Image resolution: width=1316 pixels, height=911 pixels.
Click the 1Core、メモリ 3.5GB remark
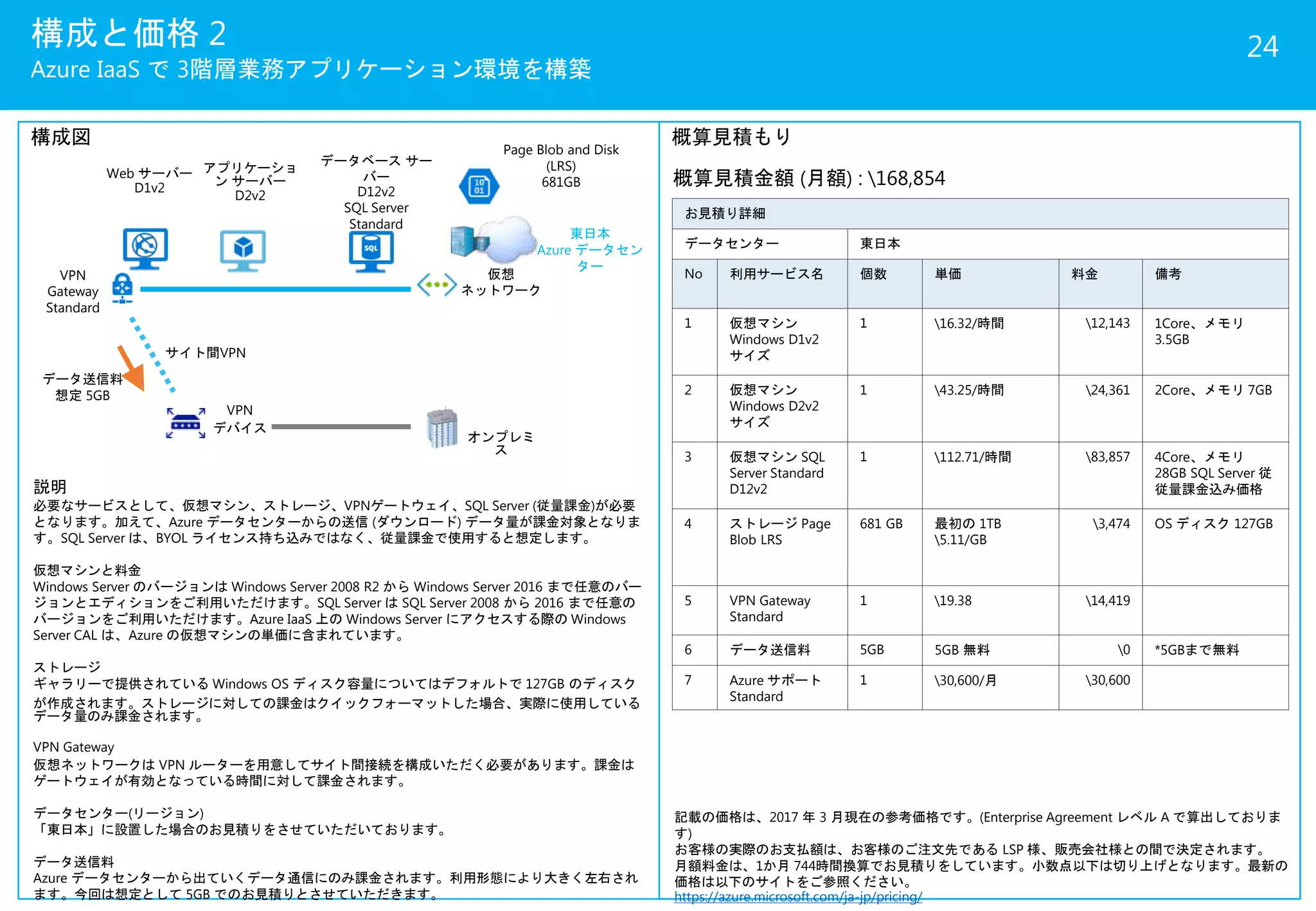[x=1199, y=332]
